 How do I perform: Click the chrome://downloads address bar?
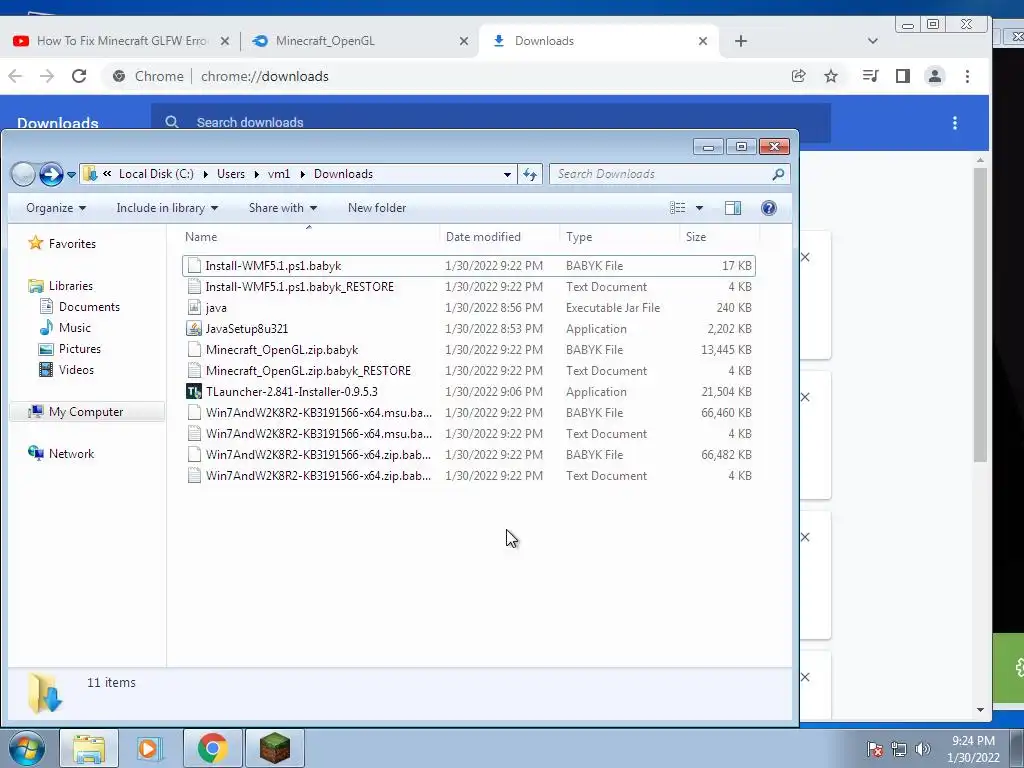tap(264, 76)
